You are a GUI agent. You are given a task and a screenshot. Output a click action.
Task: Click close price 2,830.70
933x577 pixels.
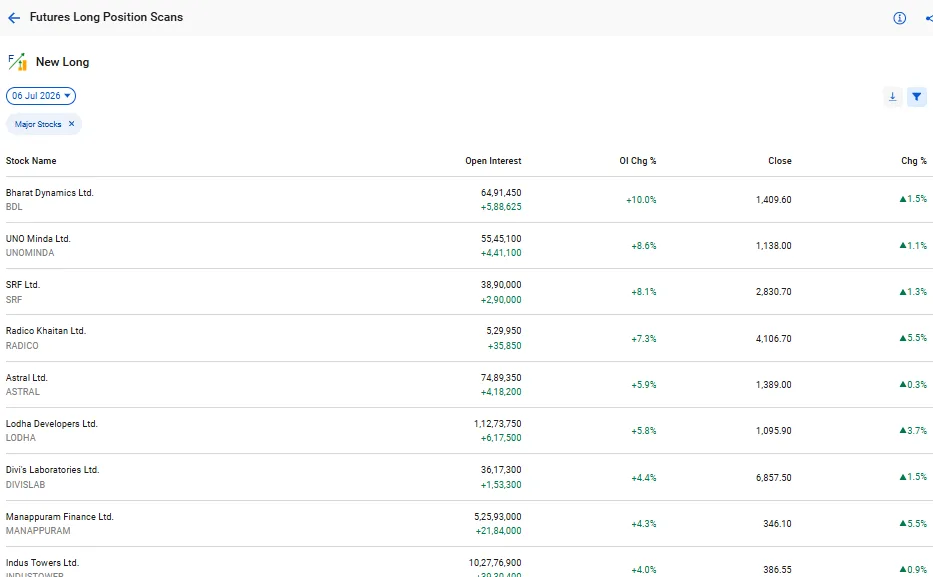point(774,292)
